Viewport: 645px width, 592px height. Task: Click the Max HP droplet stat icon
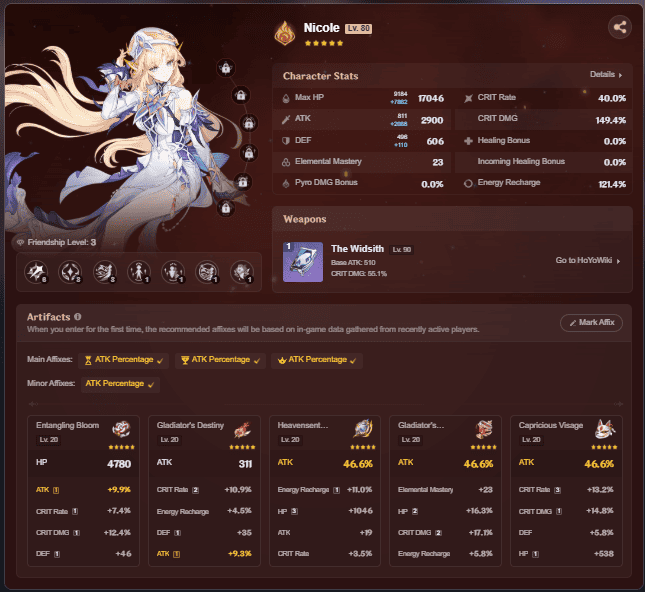pyautogui.click(x=286, y=98)
